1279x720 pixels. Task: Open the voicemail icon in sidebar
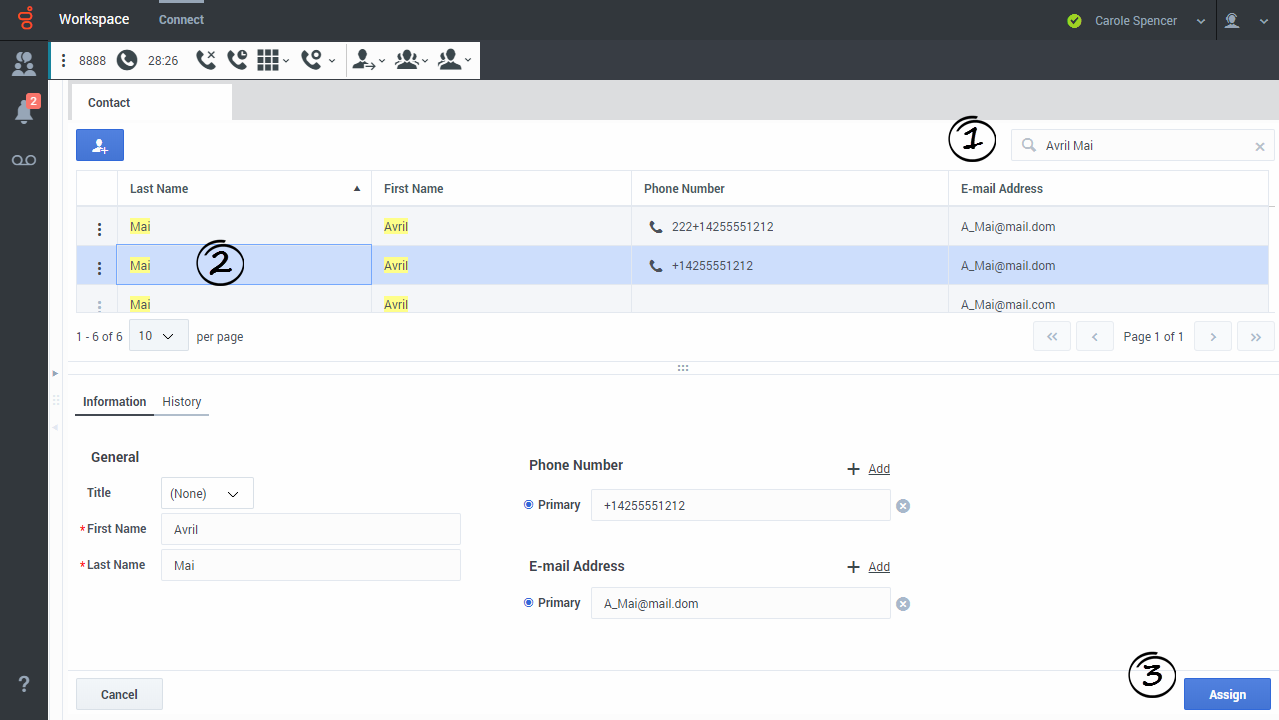click(x=24, y=160)
